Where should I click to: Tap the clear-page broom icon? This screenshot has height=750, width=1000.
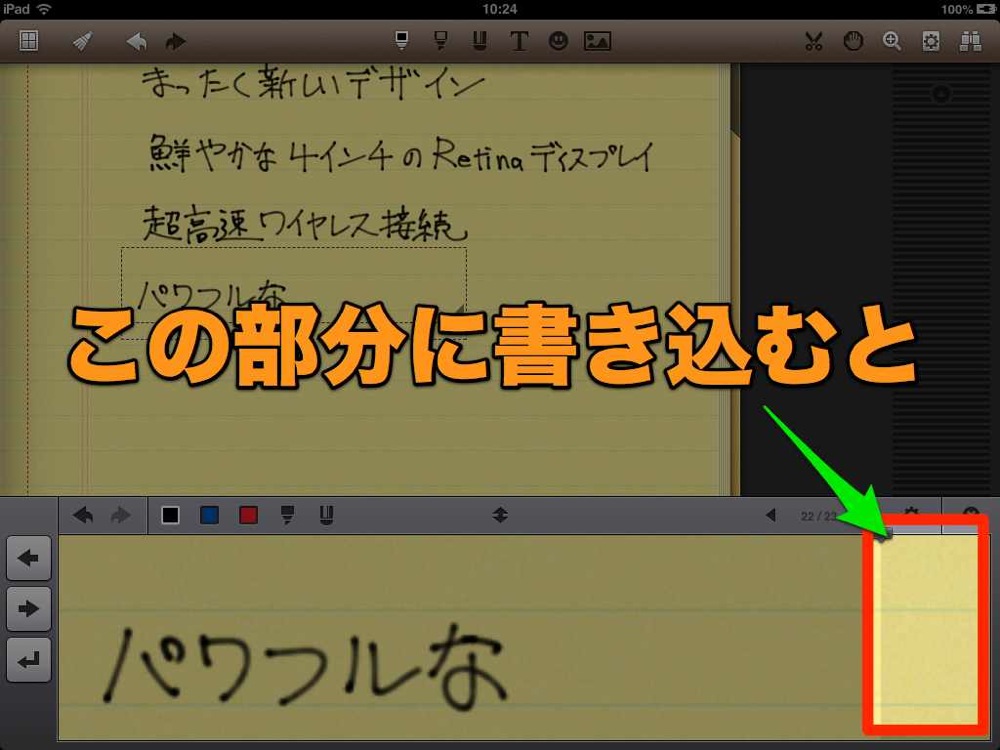coord(82,41)
